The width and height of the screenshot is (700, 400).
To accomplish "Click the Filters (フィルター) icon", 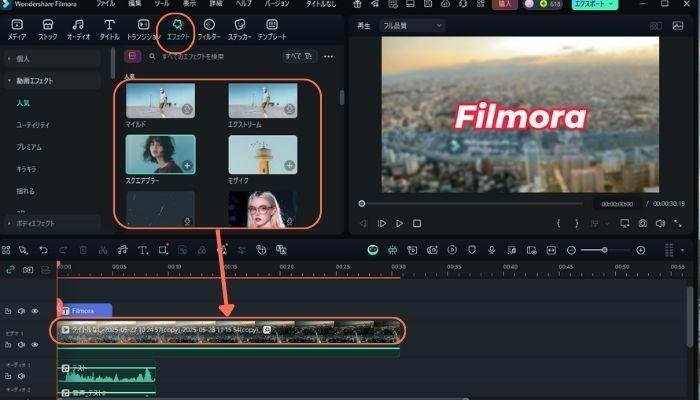I will [209, 27].
